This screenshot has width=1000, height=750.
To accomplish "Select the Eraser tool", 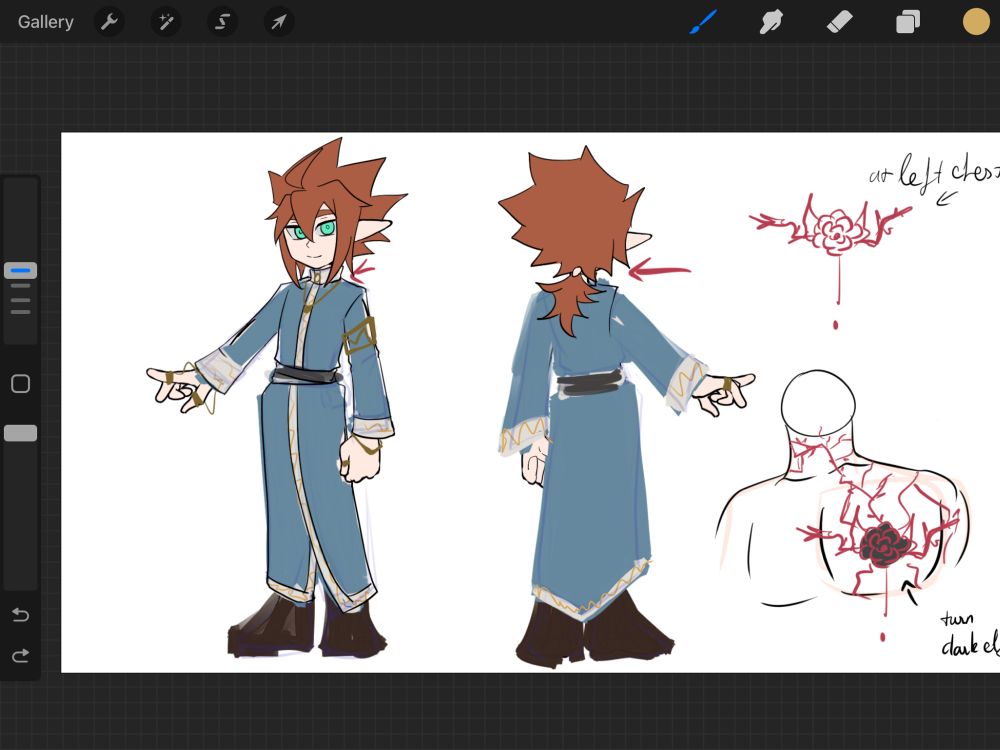I will tap(839, 22).
